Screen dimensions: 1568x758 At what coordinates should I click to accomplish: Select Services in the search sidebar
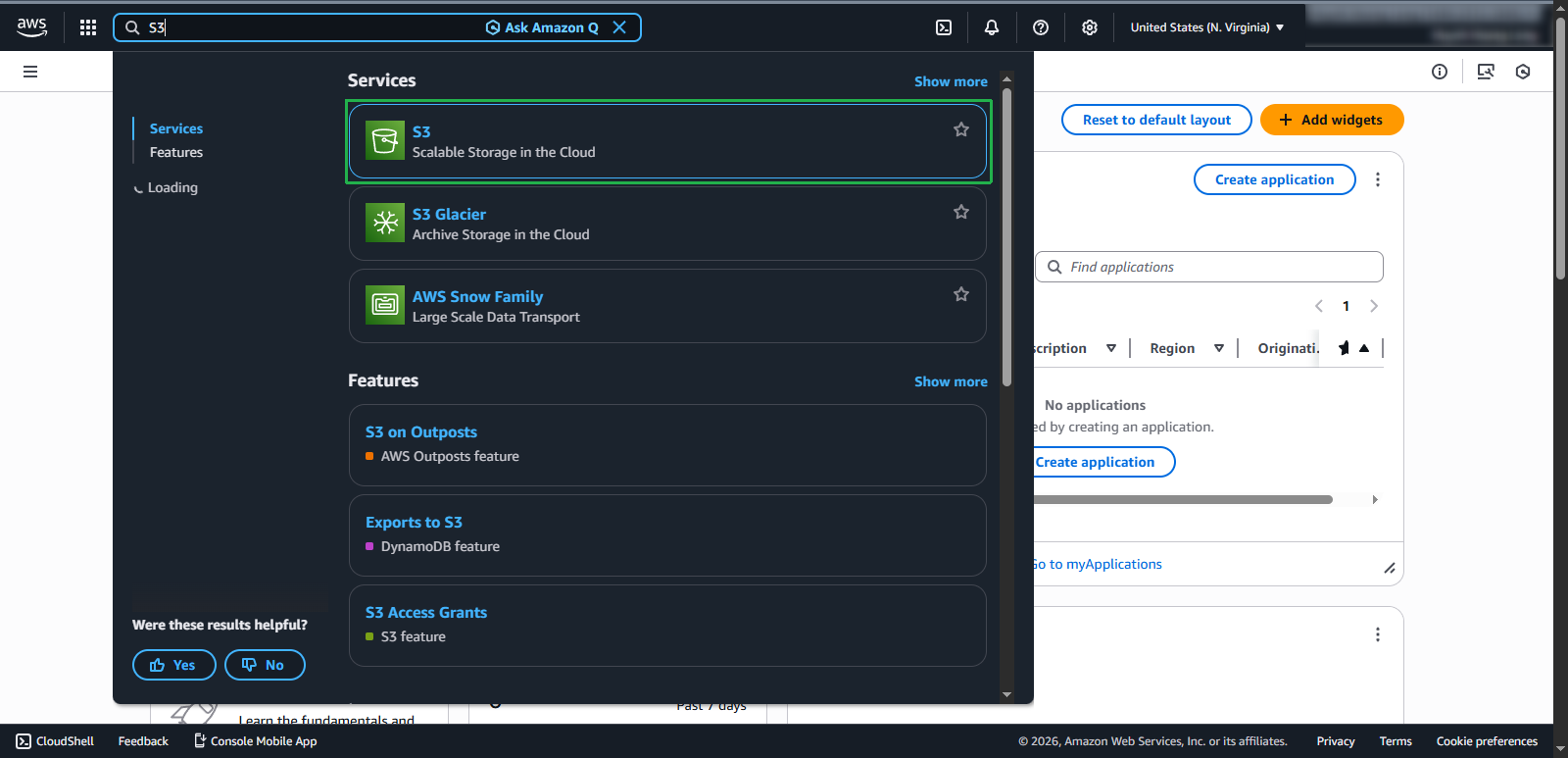[x=176, y=128]
